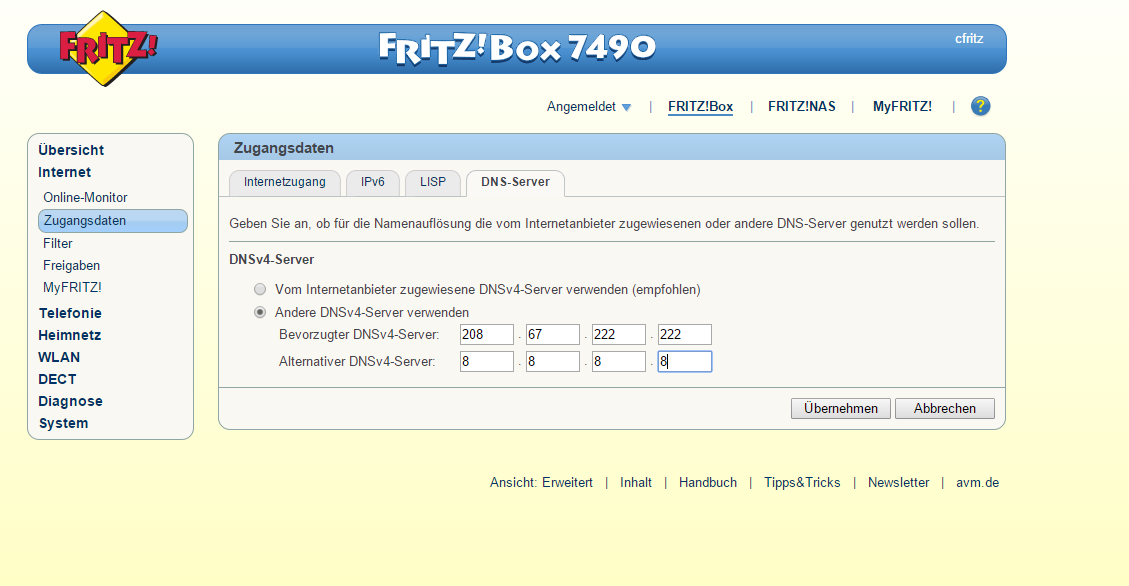The image size is (1129, 586).
Task: Open the DNS-Server tab
Action: [x=516, y=183]
